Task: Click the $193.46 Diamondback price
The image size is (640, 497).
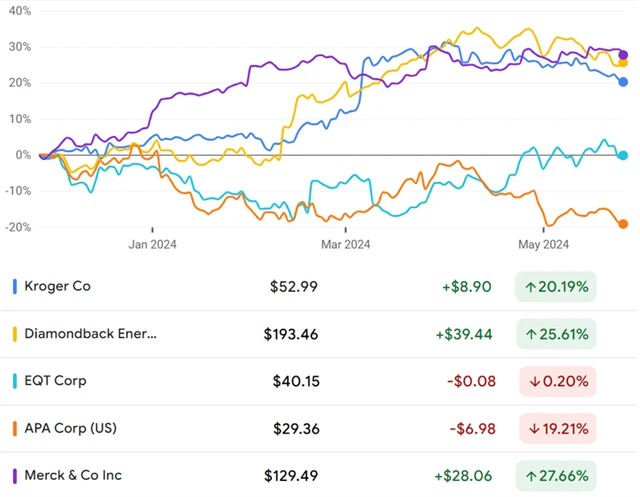Action: pos(291,333)
